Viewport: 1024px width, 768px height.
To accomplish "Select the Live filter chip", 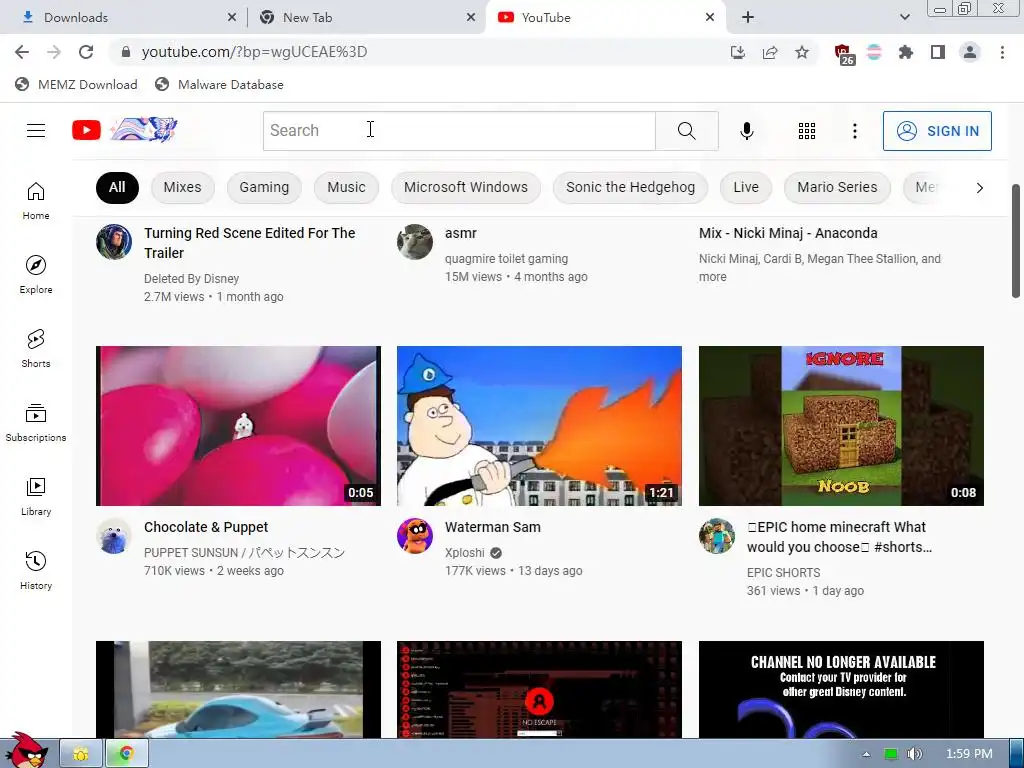I will point(746,187).
